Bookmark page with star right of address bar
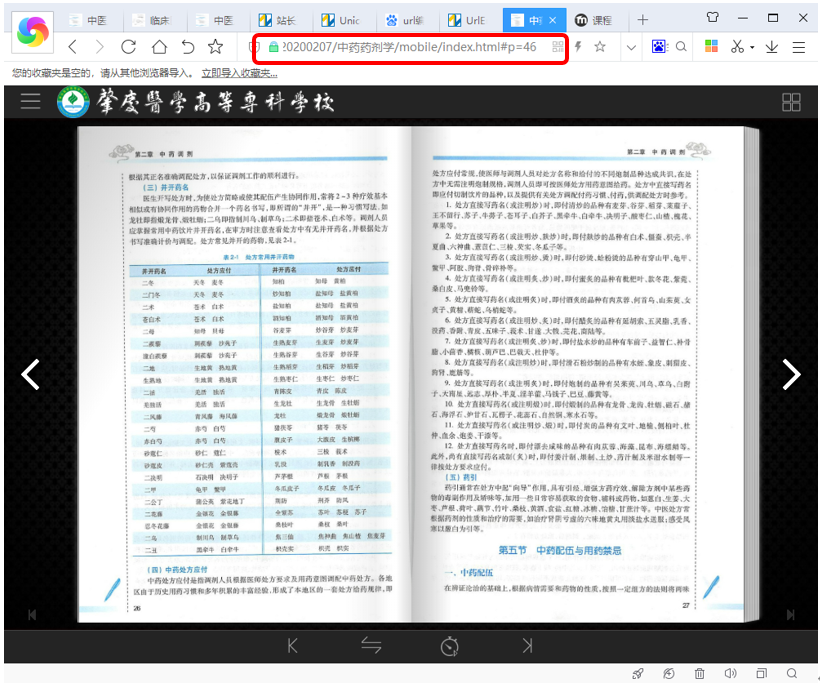The height and width of the screenshot is (693, 820). [600, 47]
